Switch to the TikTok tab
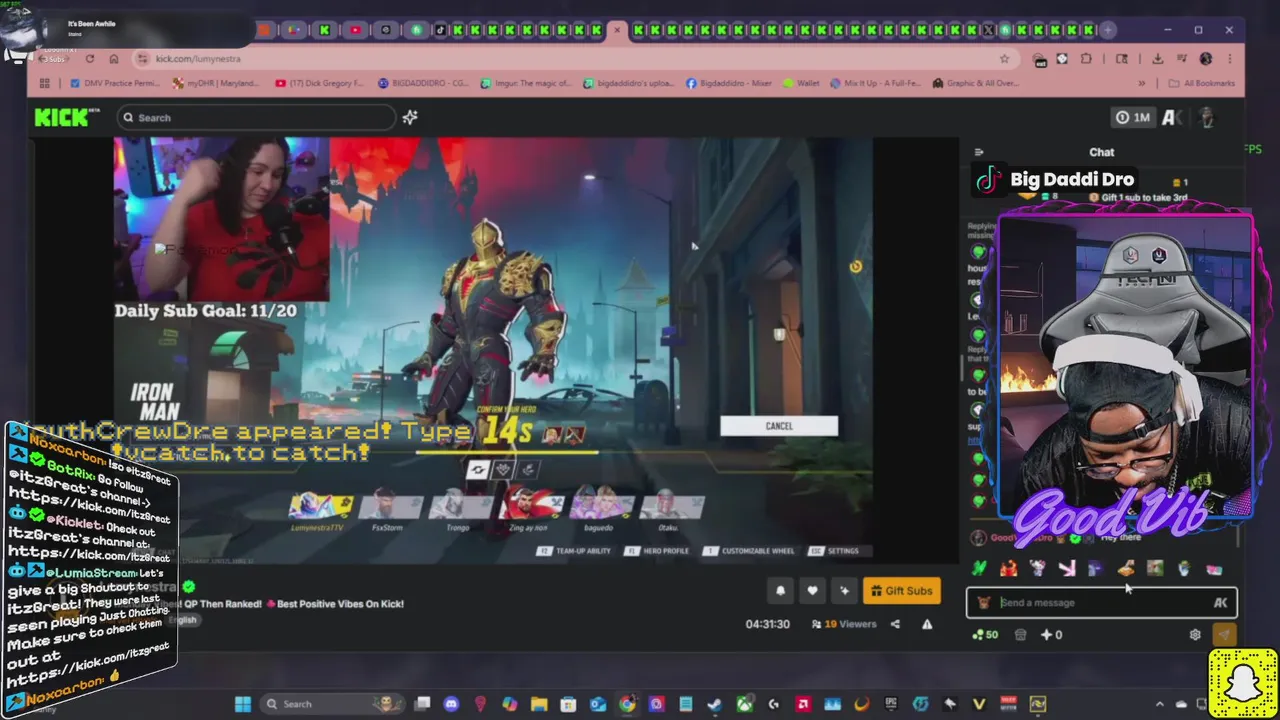 [x=441, y=30]
